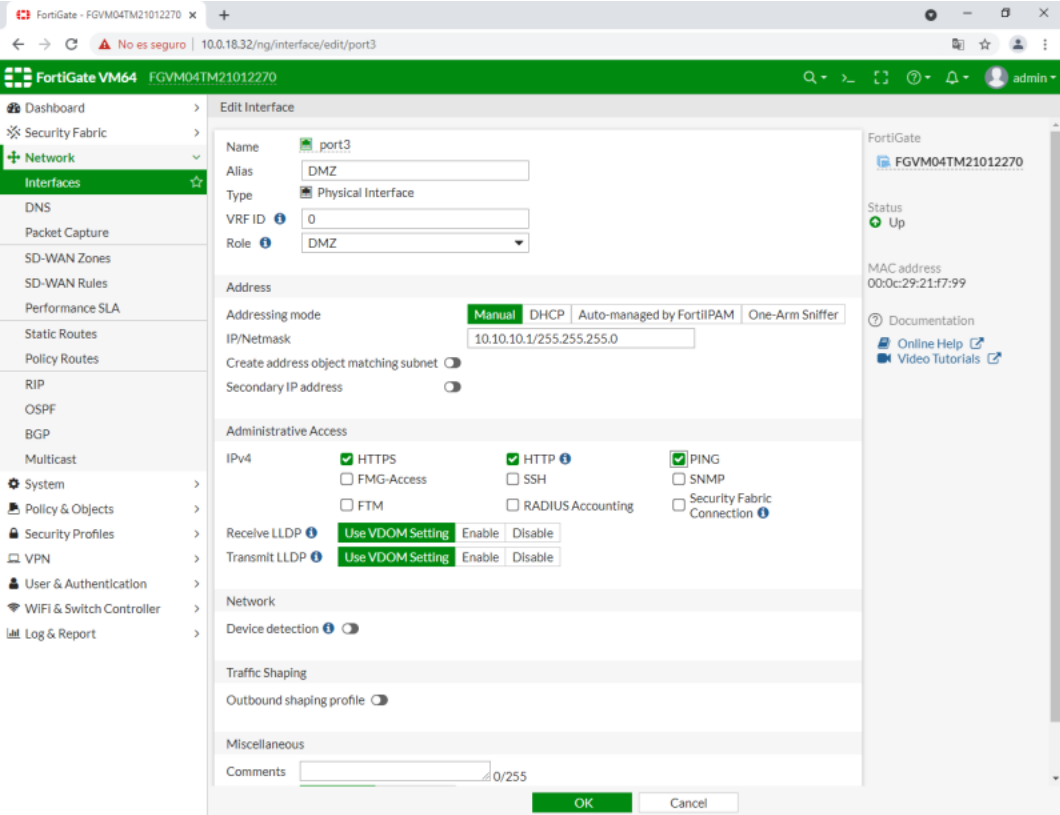The image size is (1060, 815).
Task: Expand the Security Fabric menu
Action: click(103, 132)
